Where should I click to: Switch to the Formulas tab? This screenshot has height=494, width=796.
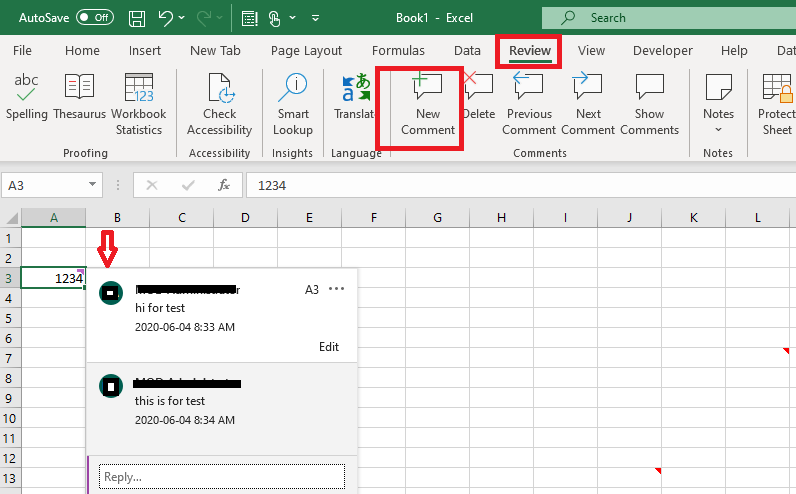tap(398, 51)
